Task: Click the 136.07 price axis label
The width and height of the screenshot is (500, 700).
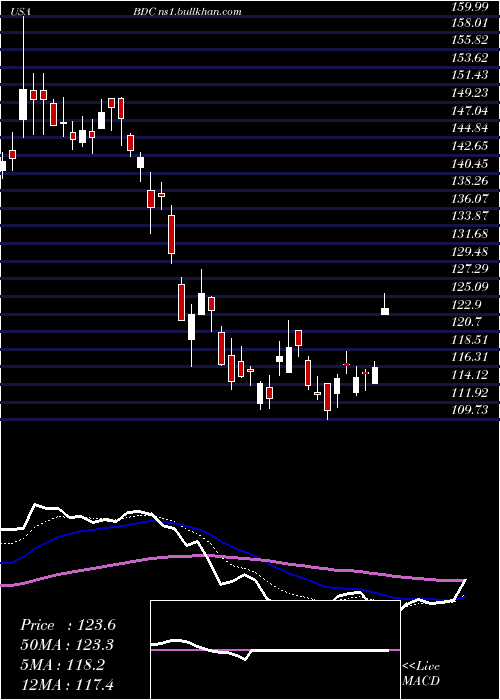Action: tap(469, 199)
